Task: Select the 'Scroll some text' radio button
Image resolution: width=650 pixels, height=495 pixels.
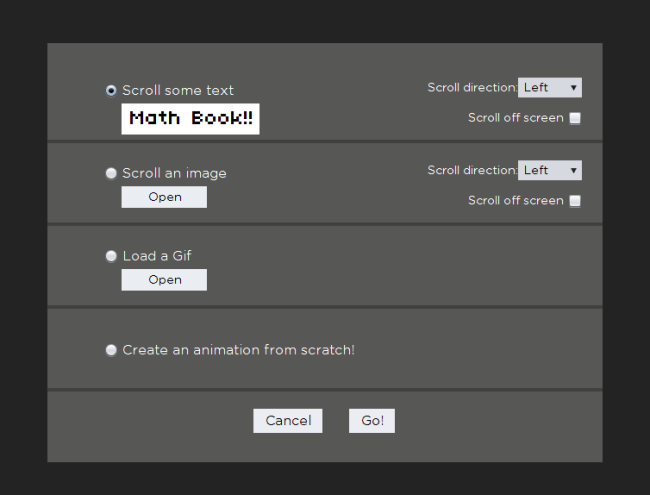Action: pos(111,90)
